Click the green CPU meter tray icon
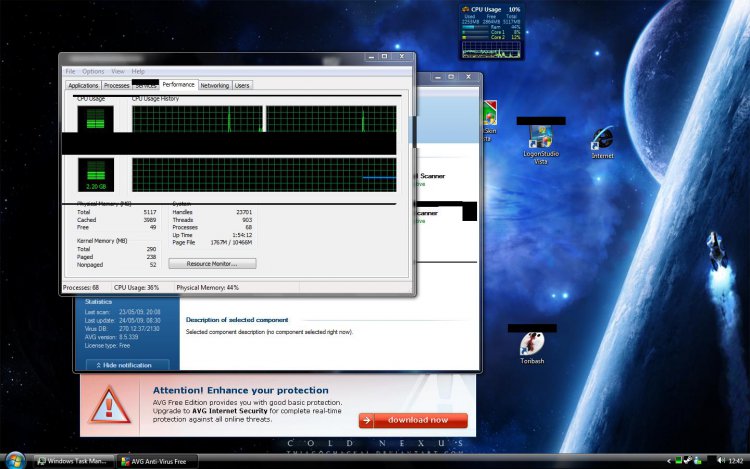This screenshot has width=750, height=469. pos(678,460)
